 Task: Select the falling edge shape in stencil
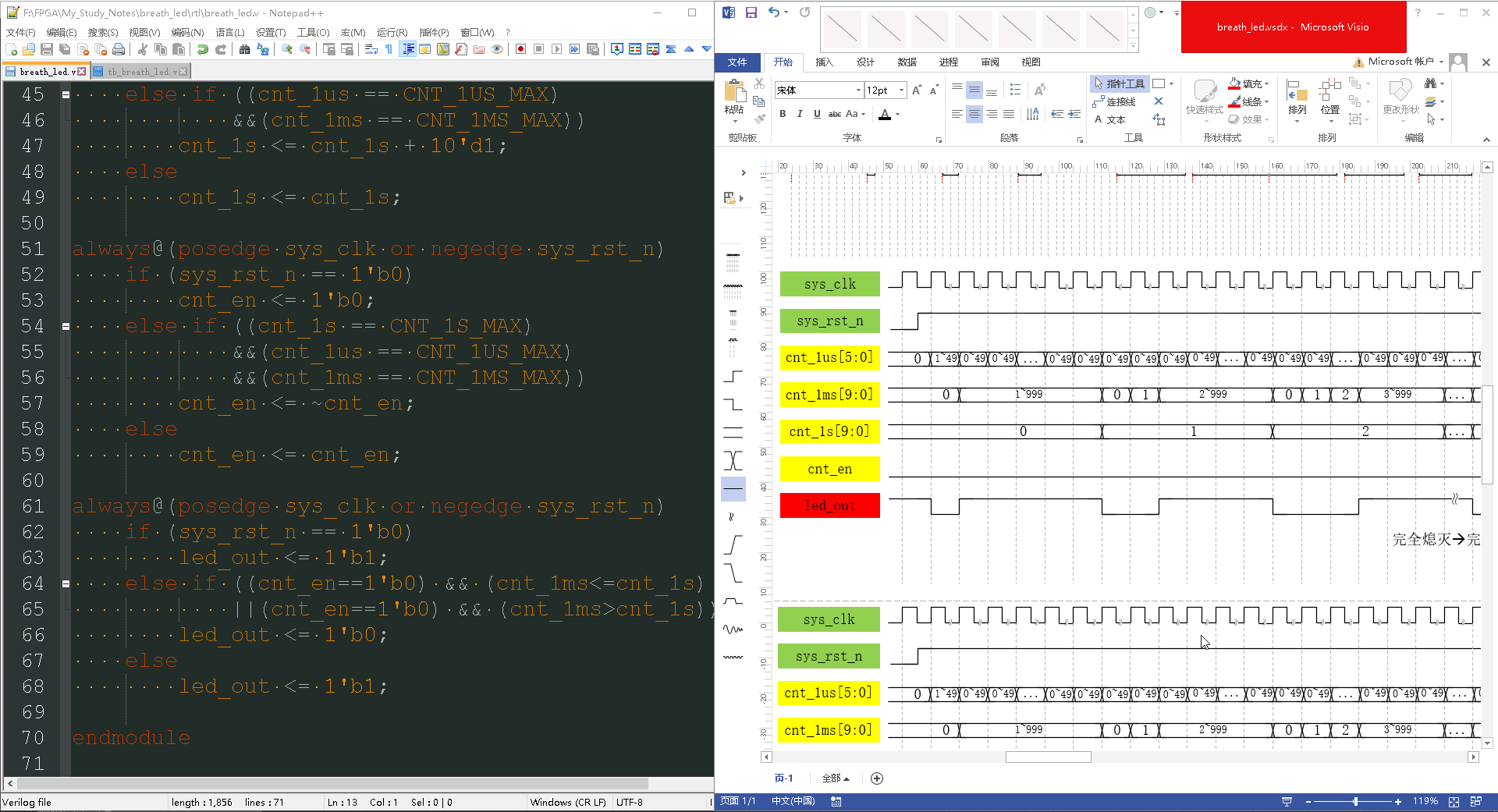tap(733, 404)
